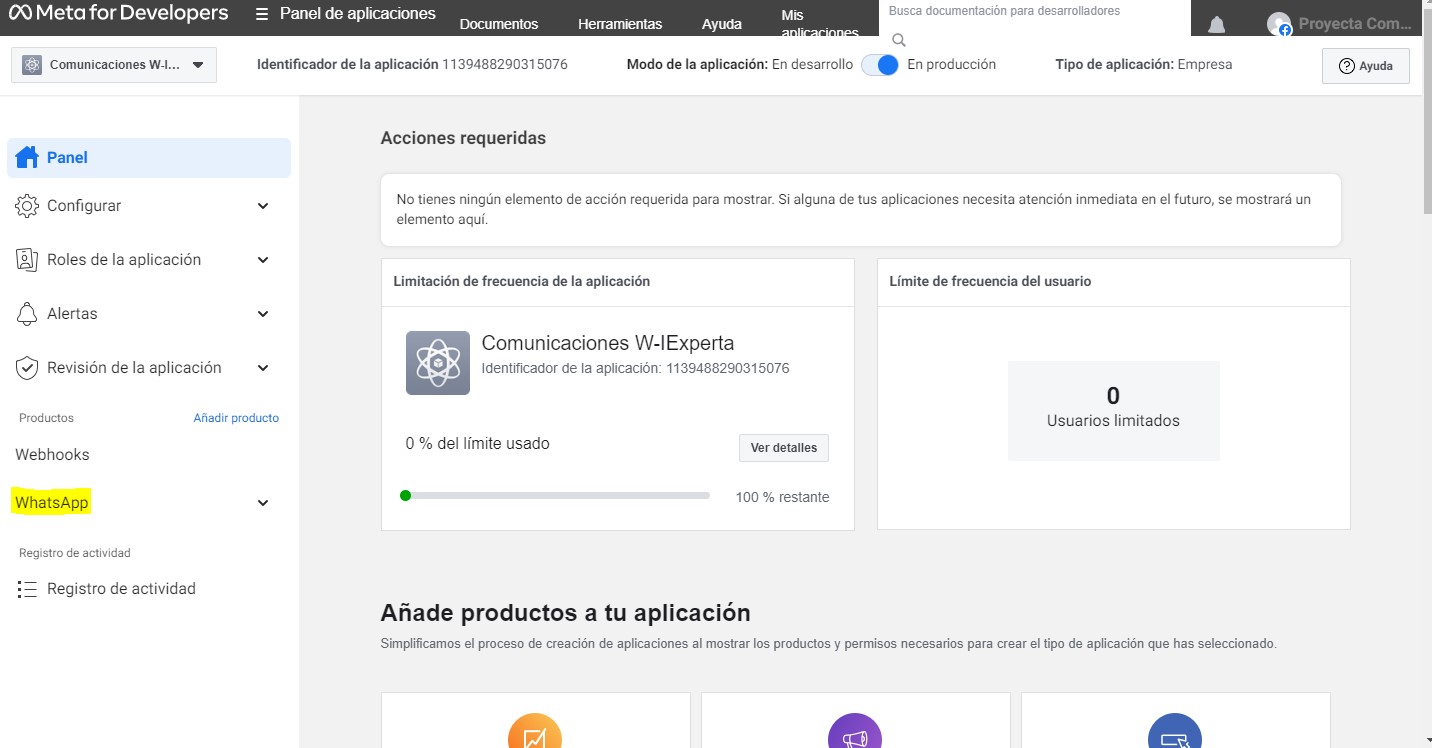The height and width of the screenshot is (748, 1432).
Task: Open WhatsApp product in sidebar
Action: [x=52, y=502]
